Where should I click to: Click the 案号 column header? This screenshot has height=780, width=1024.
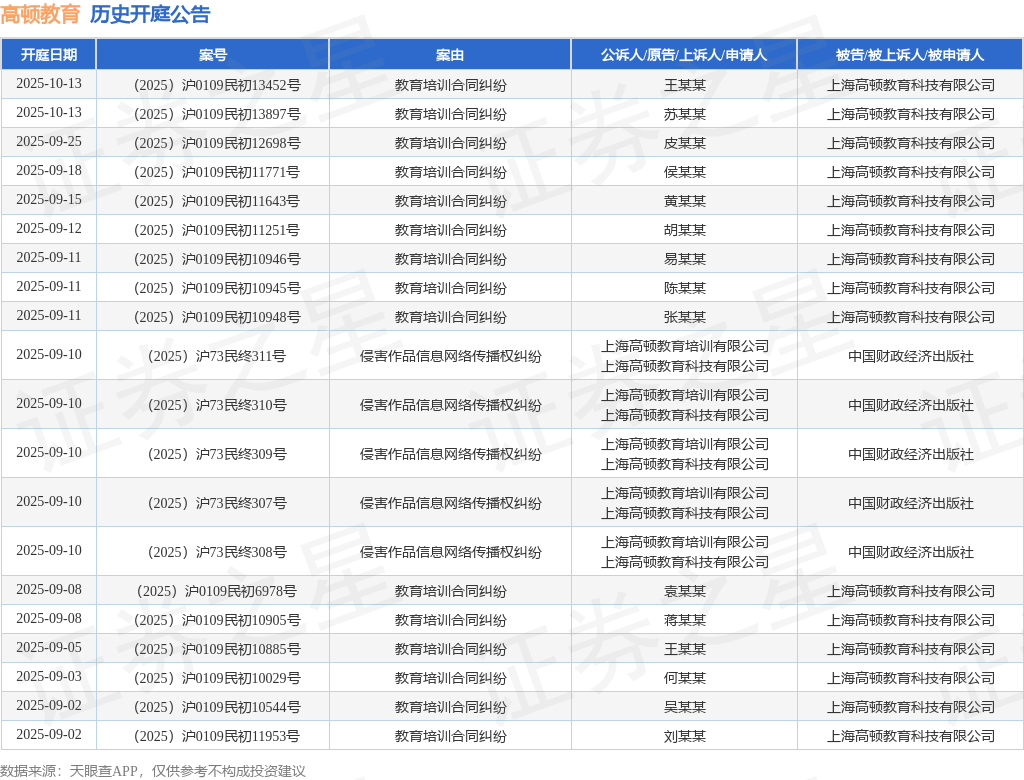click(213, 55)
